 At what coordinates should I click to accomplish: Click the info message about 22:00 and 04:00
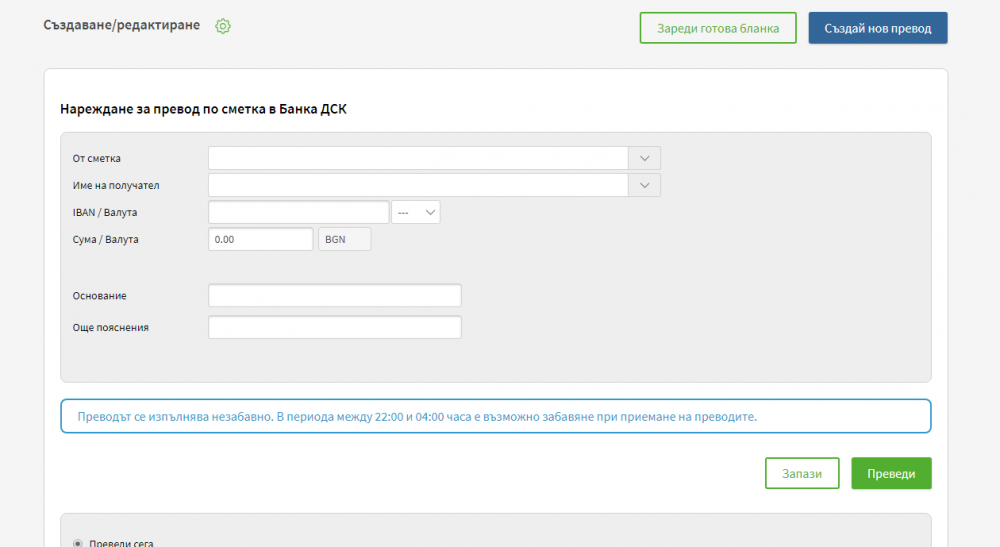[496, 416]
